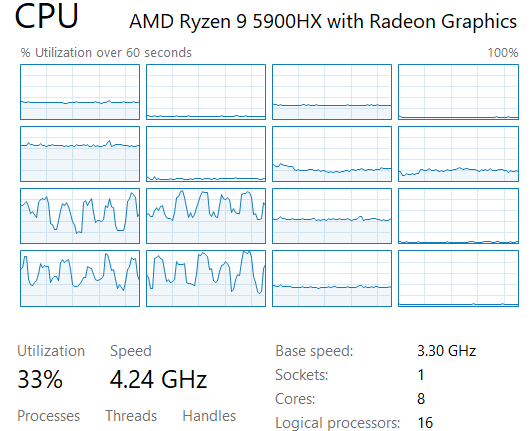
Task: Click the Threads label
Action: pos(131,416)
